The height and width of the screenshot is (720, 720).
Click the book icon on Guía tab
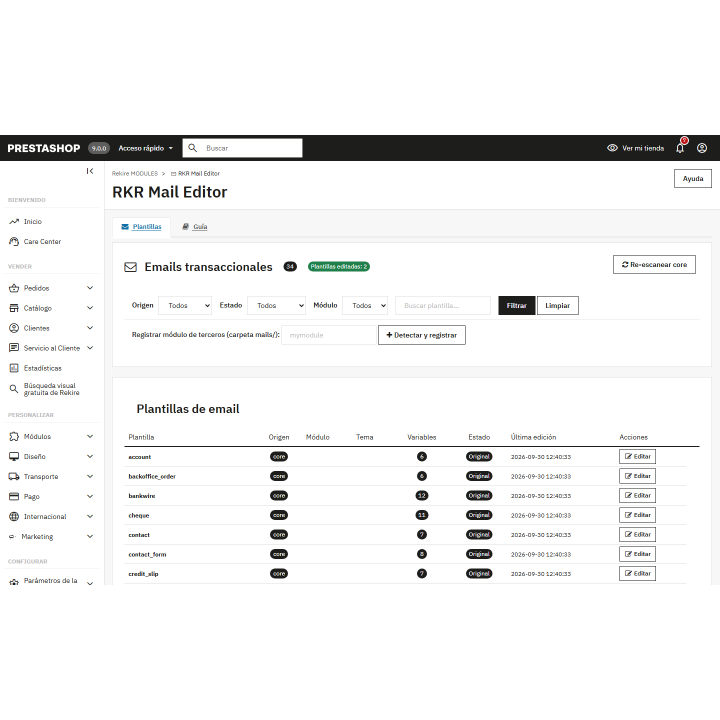[186, 226]
